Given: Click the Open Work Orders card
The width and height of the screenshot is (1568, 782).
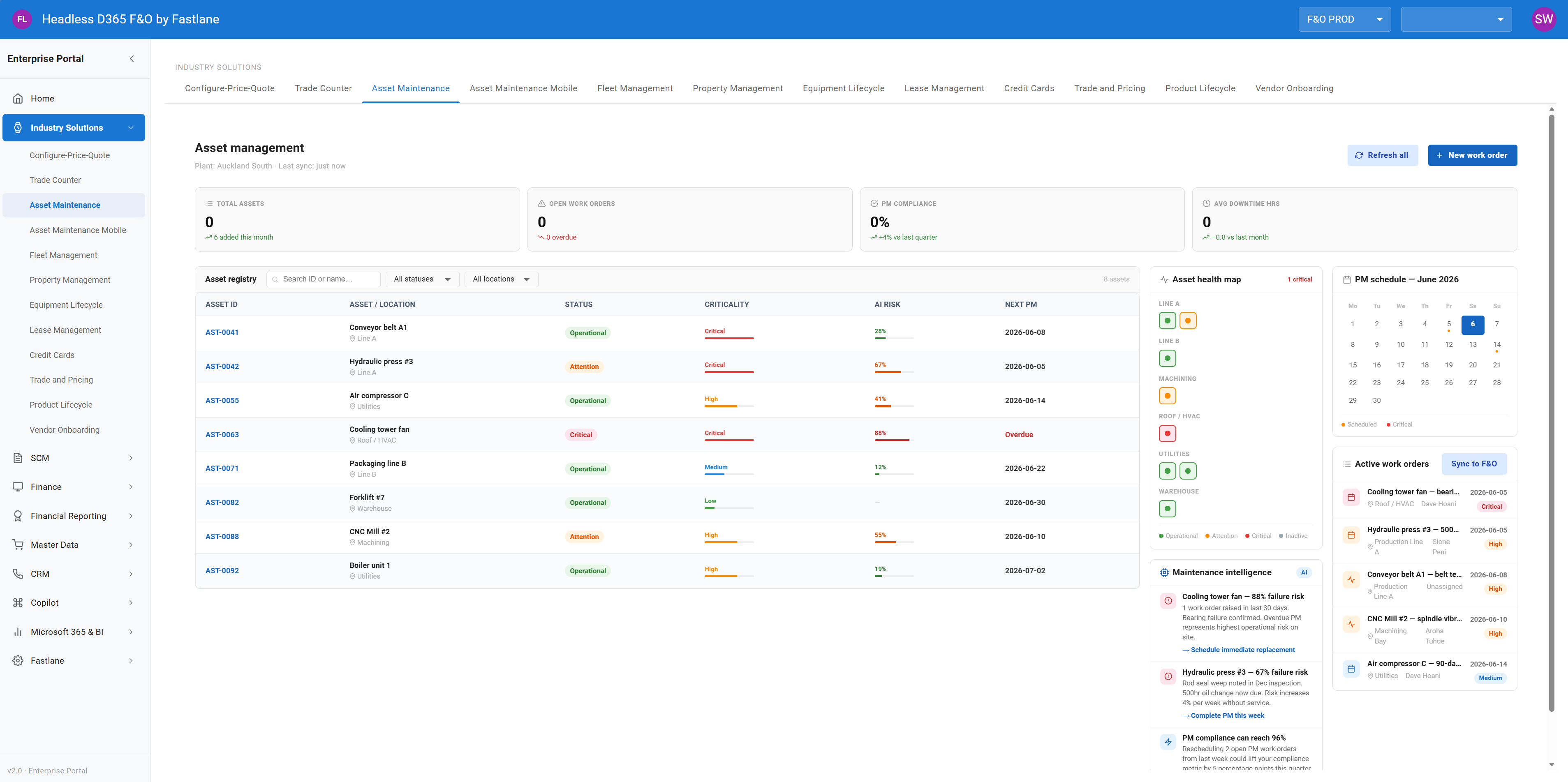Looking at the screenshot, I should pyautogui.click(x=689, y=220).
